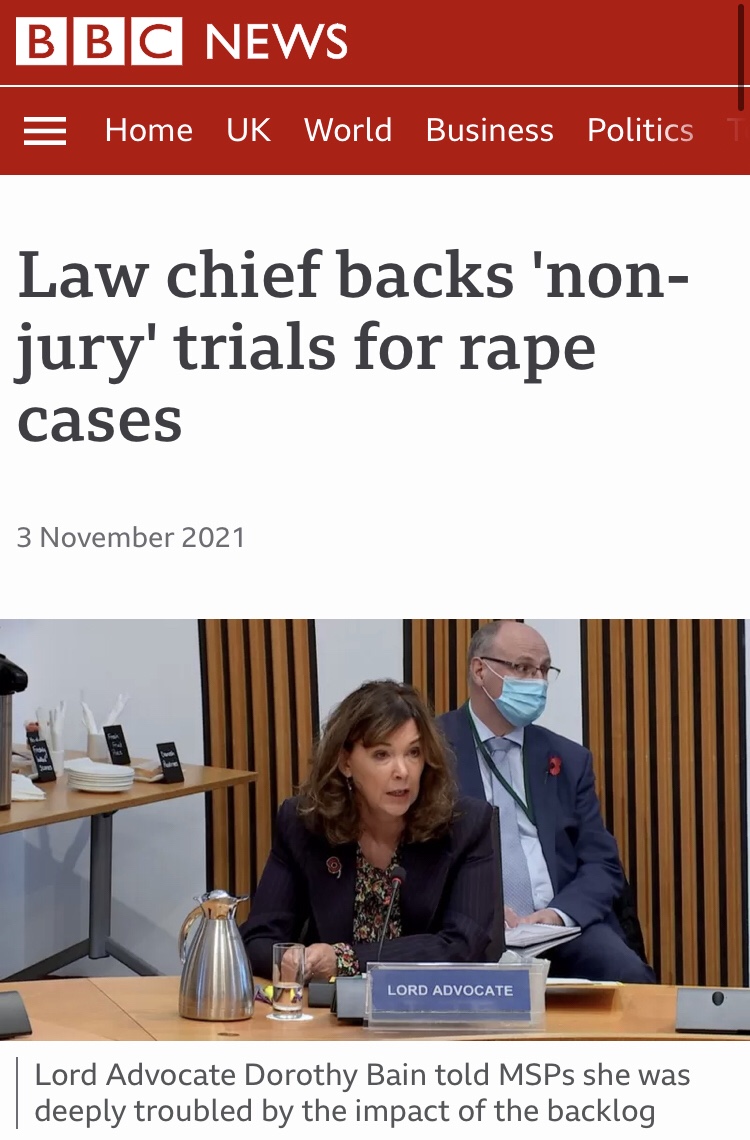Screen dimensions: 750x1140
Task: Click the middle B block of BBC logo
Action: (99, 41)
